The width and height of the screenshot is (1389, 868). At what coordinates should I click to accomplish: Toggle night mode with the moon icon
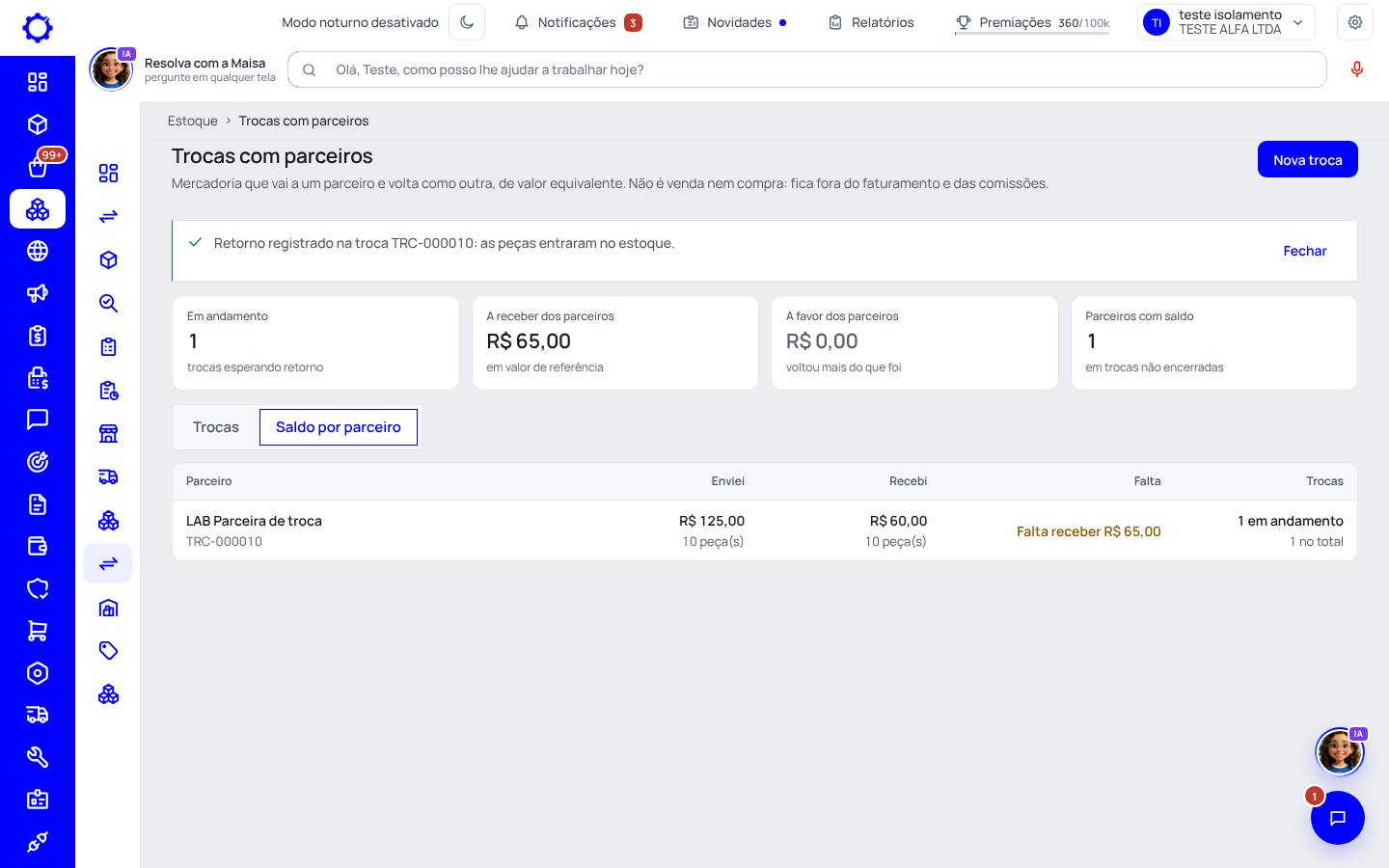467,22
